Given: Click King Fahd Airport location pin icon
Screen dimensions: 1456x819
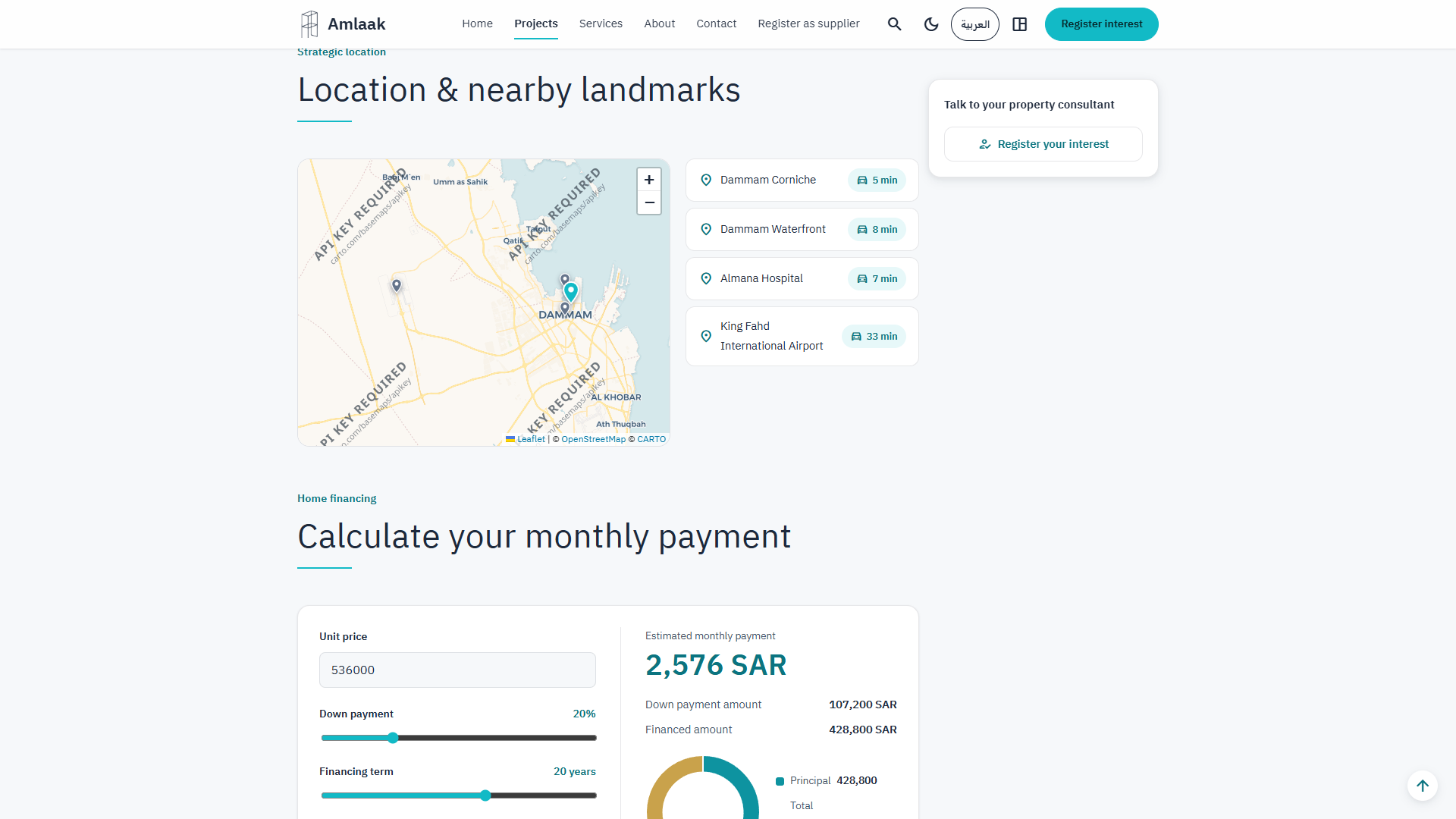Looking at the screenshot, I should point(706,337).
